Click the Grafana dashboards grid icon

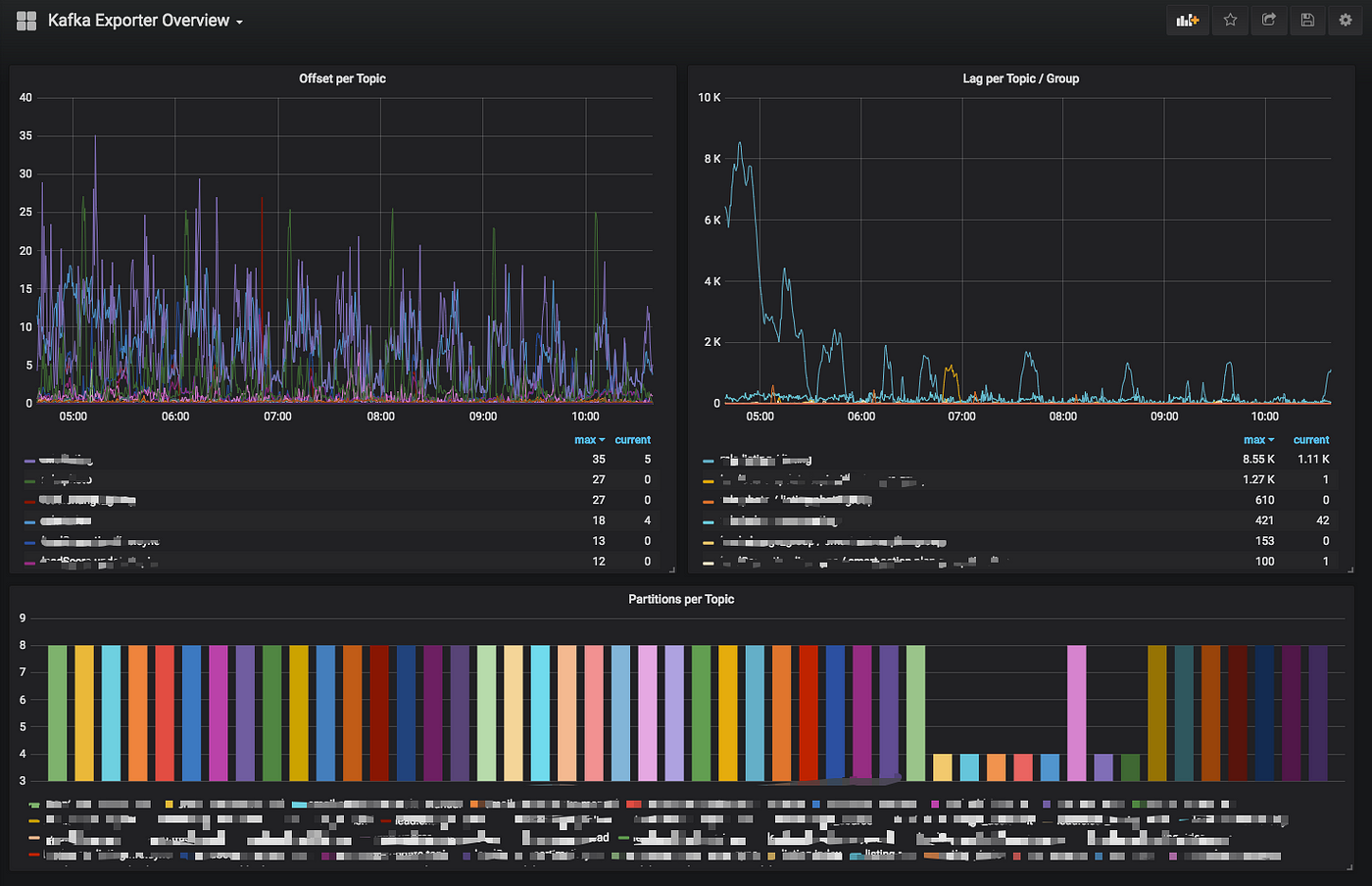pos(26,21)
